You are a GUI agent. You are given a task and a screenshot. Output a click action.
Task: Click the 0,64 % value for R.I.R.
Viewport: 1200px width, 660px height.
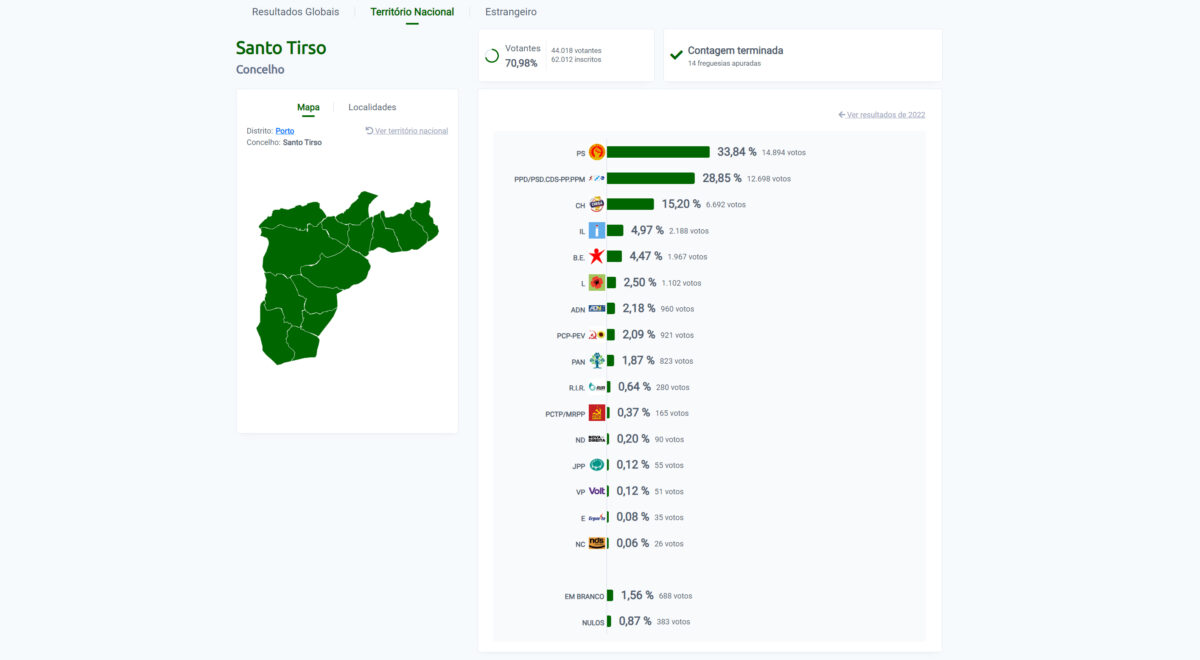634,387
